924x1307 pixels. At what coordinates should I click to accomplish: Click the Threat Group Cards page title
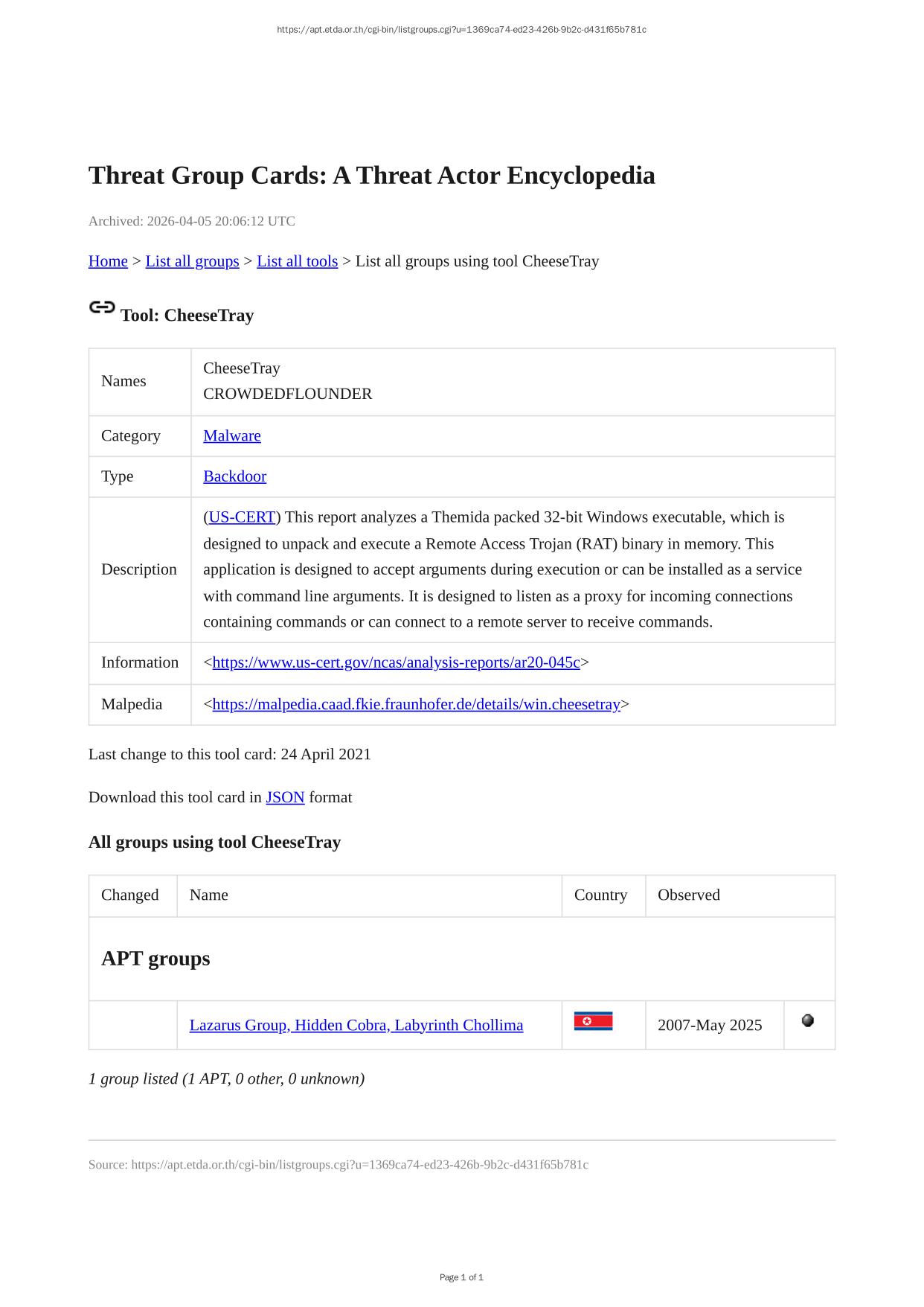pos(371,176)
